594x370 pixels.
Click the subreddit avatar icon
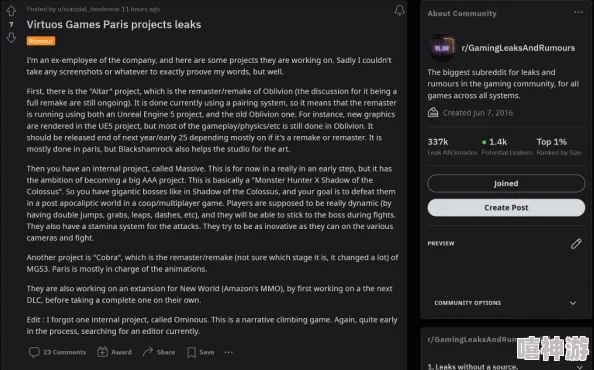coord(442,48)
